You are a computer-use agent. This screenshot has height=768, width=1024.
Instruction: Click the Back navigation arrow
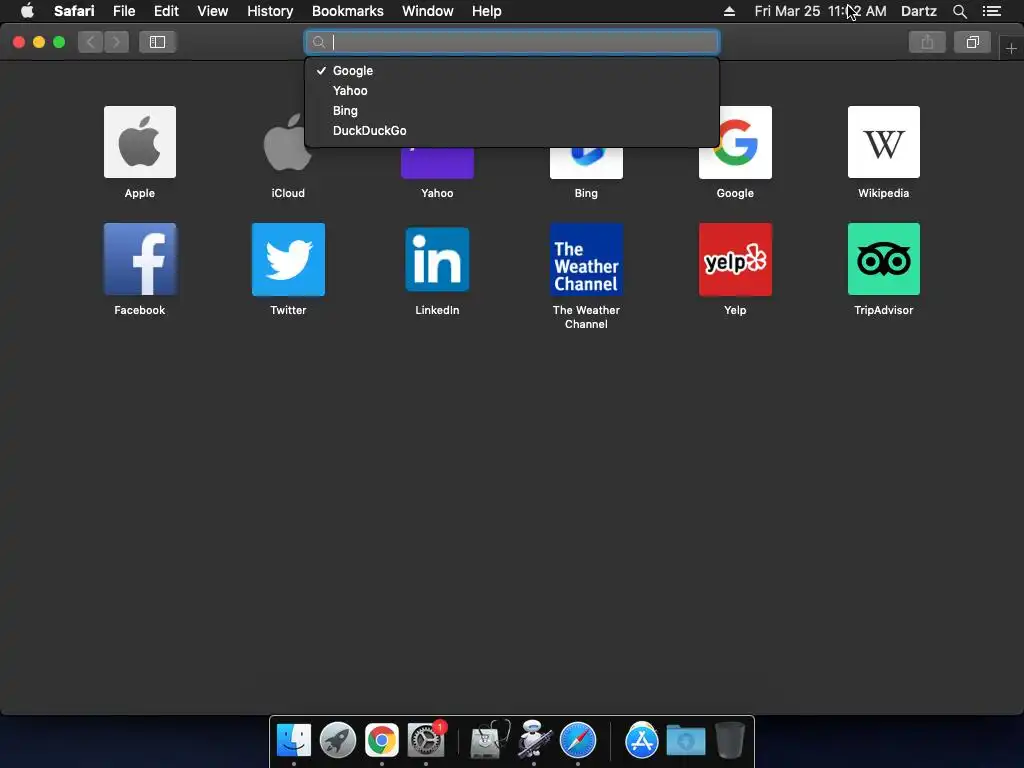pyautogui.click(x=91, y=42)
